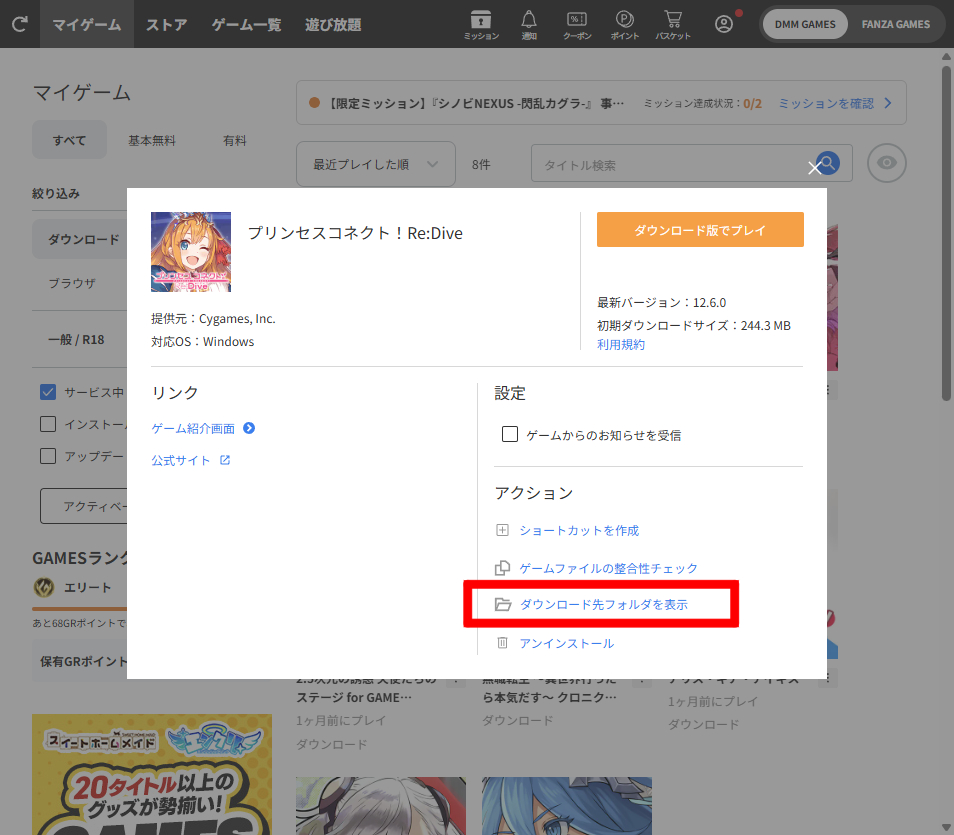
Task: Select ダウンロード in sidebar filter
Action: click(x=80, y=239)
